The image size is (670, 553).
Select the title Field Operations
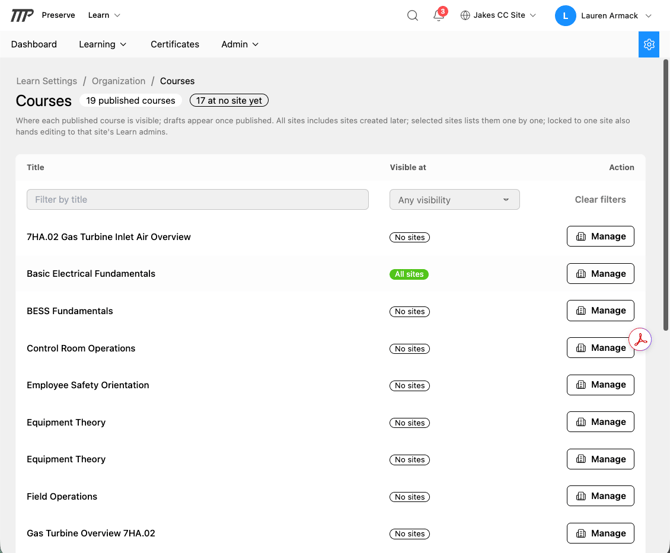click(x=62, y=497)
